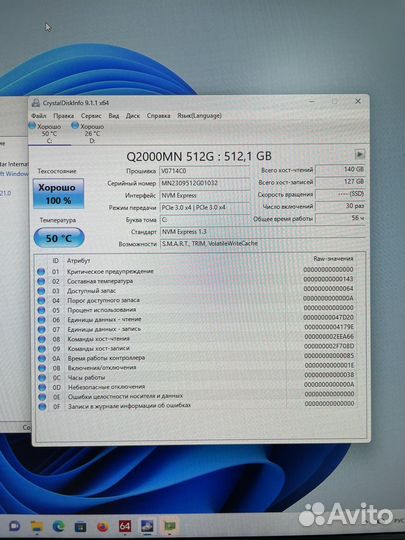Open the Справка menu
Image resolution: width=405 pixels, height=540 pixels.
point(158,116)
